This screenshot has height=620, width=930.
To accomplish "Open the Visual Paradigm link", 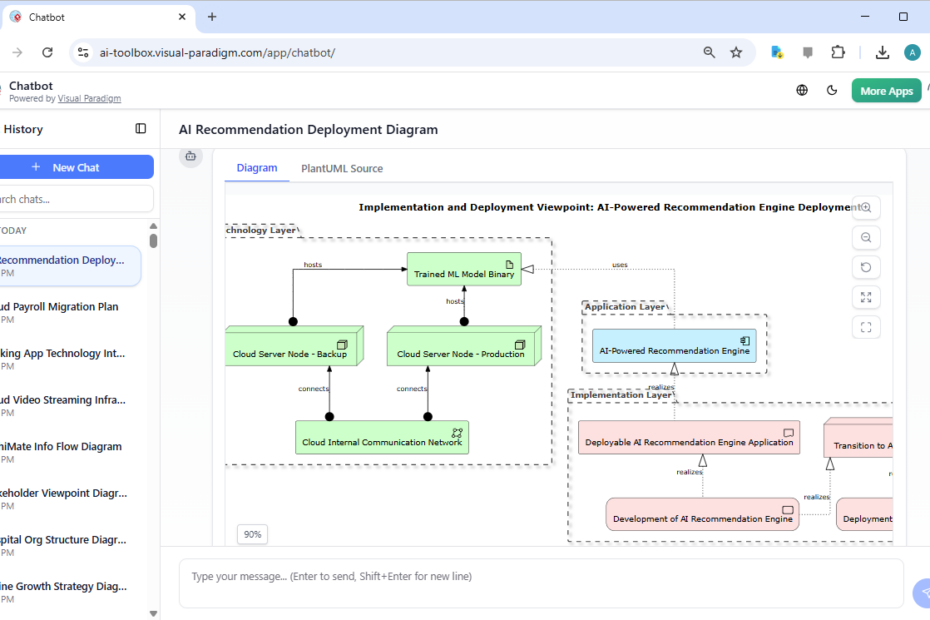I will [89, 97].
